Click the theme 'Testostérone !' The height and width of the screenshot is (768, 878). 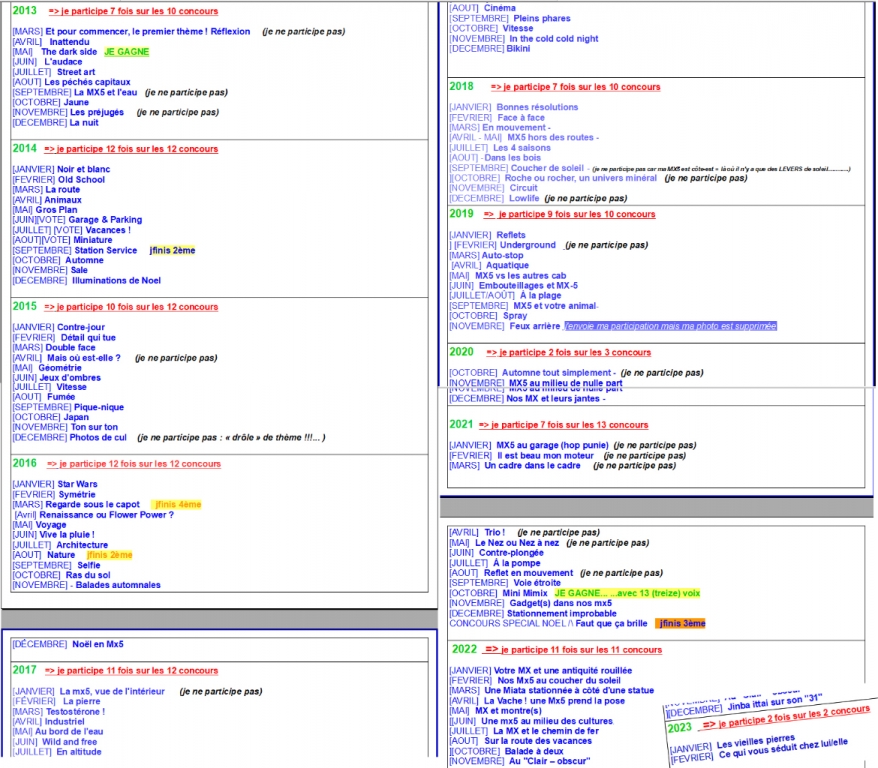pos(75,711)
